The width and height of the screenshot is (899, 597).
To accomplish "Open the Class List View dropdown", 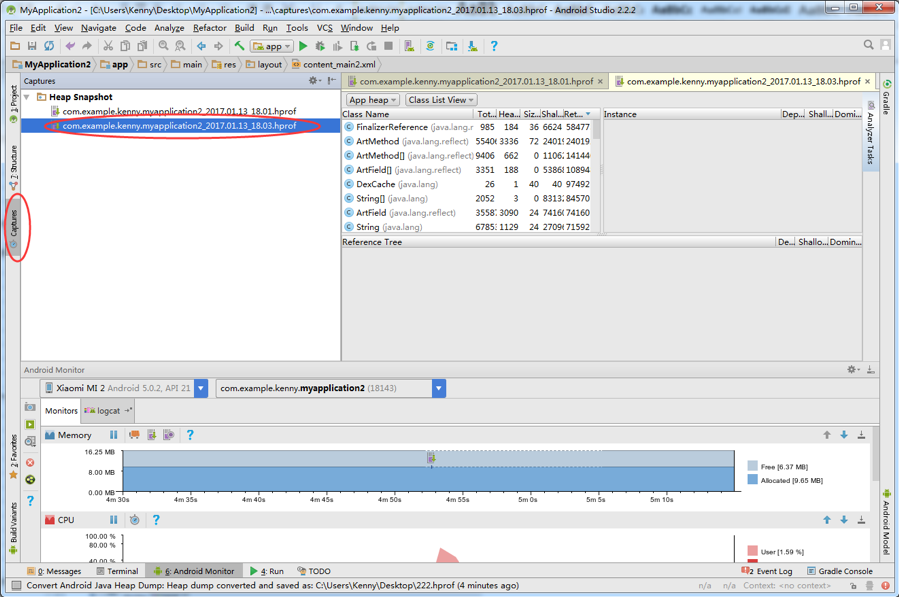I will click(x=441, y=100).
